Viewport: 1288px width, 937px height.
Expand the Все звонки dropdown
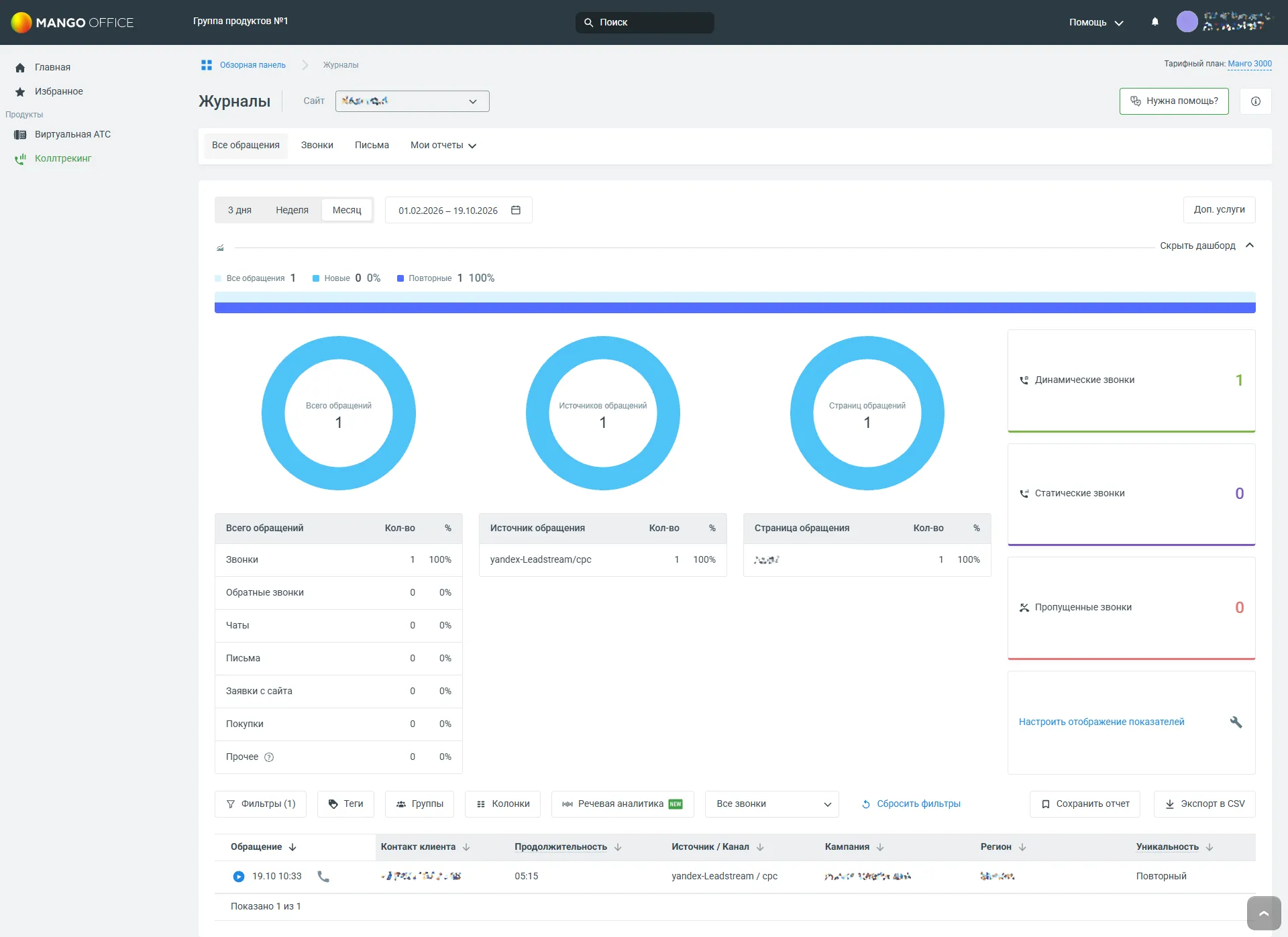point(772,804)
